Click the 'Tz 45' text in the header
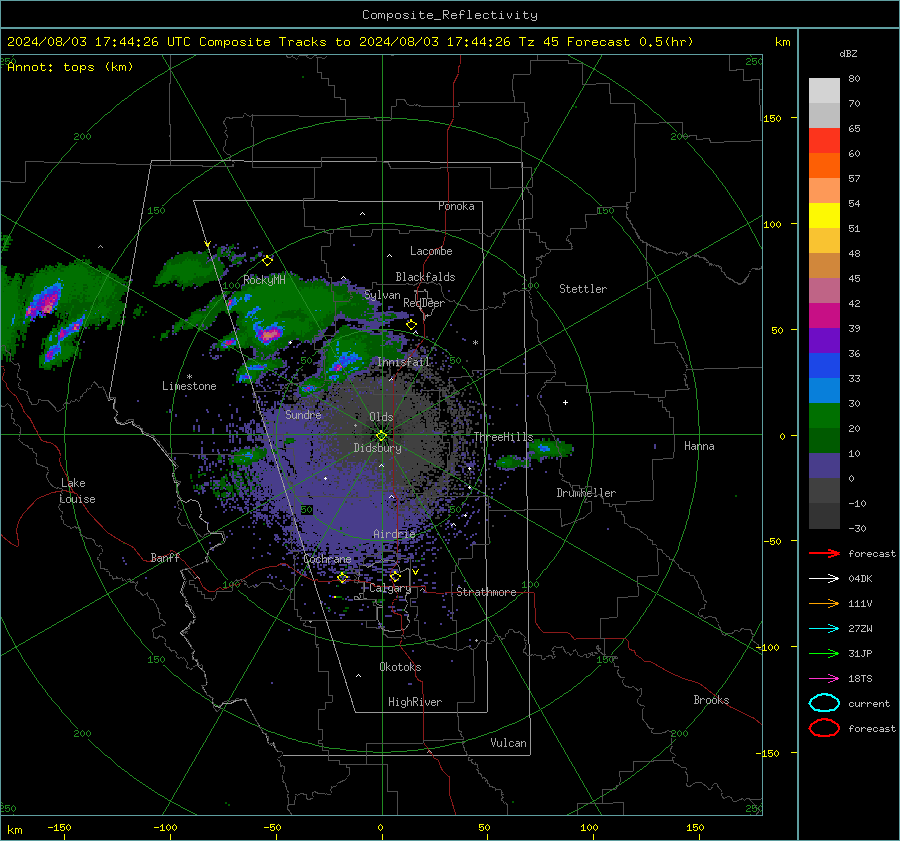The width and height of the screenshot is (900, 841). tap(538, 42)
